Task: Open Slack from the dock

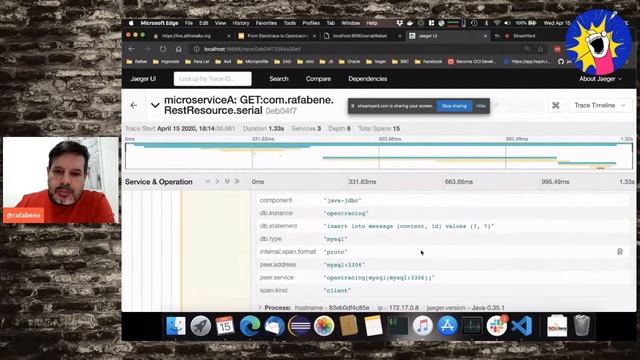Action: (497, 326)
